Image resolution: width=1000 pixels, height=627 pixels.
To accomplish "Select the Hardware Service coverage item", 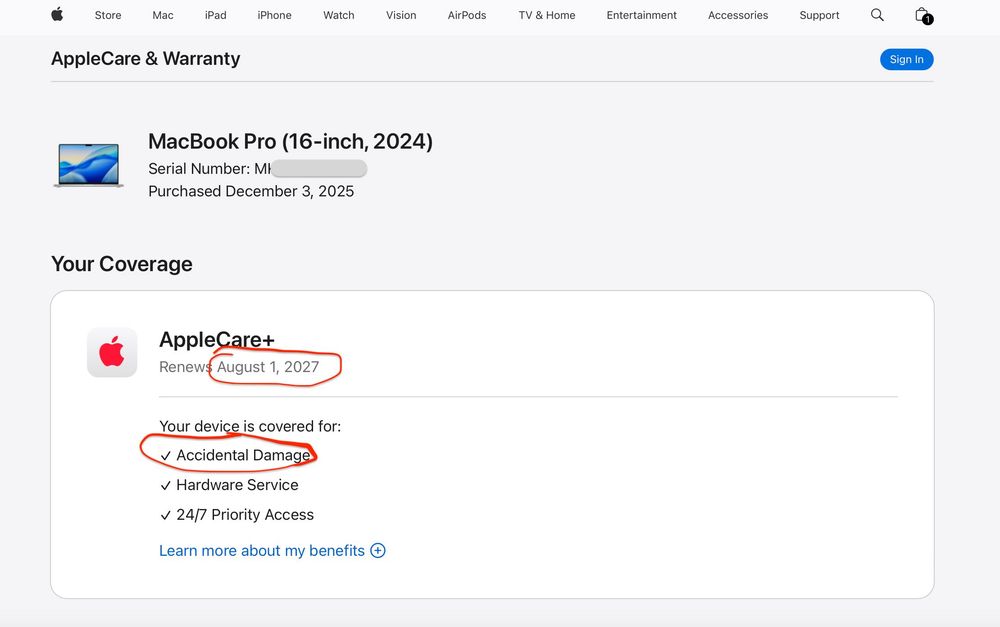I will (230, 485).
